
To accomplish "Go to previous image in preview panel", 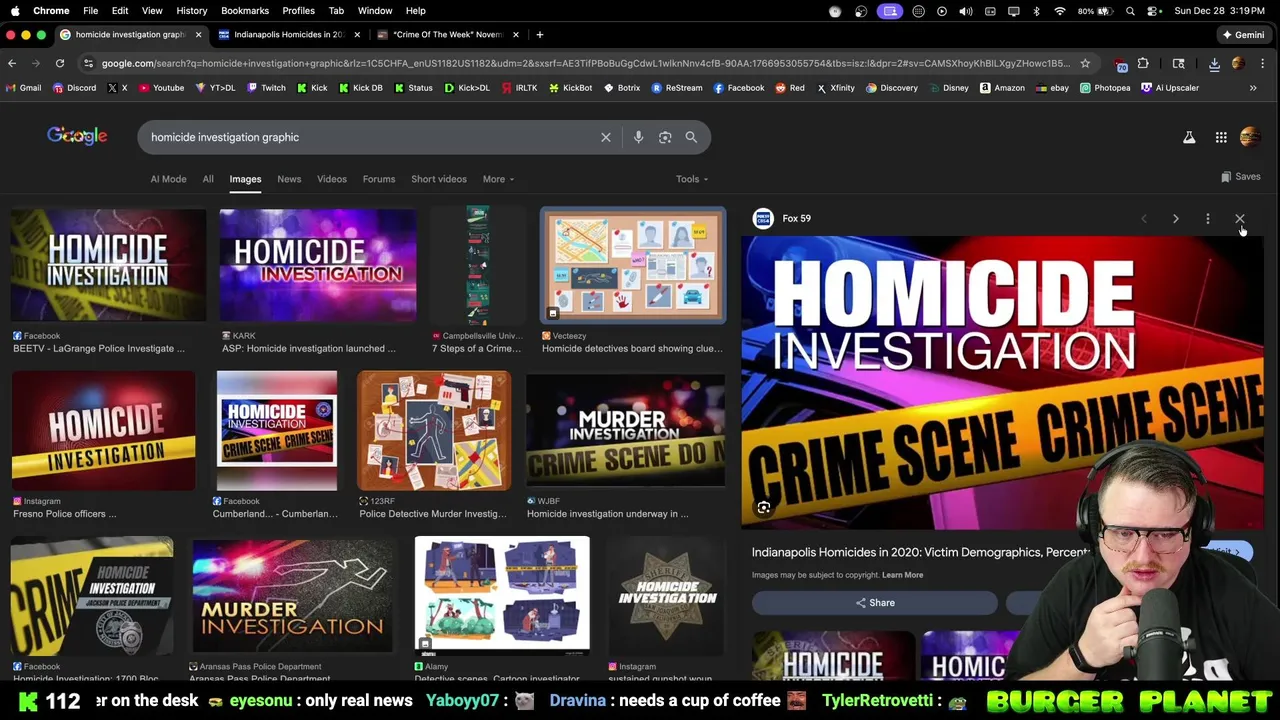I will click(1144, 218).
